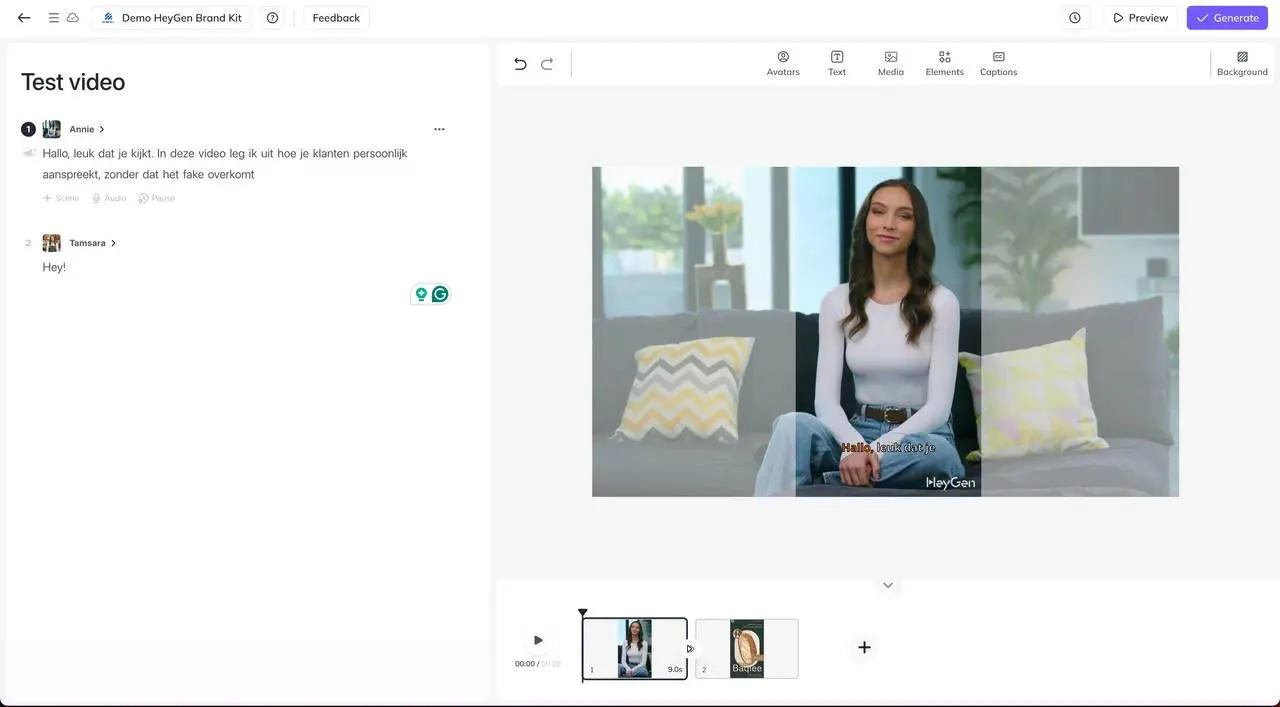Open the Media library

[891, 64]
